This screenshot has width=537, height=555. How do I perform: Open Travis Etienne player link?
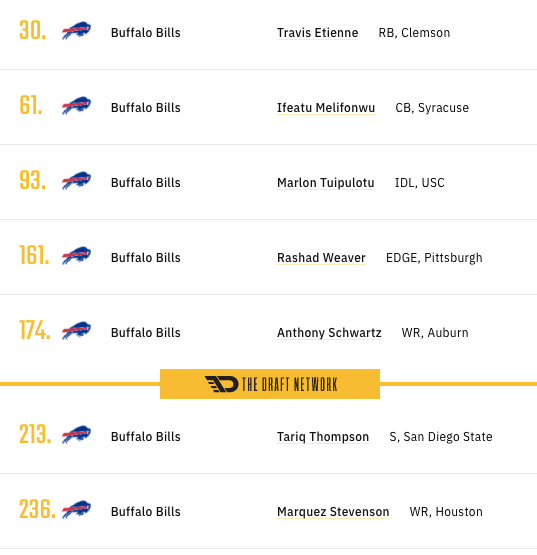pos(318,33)
